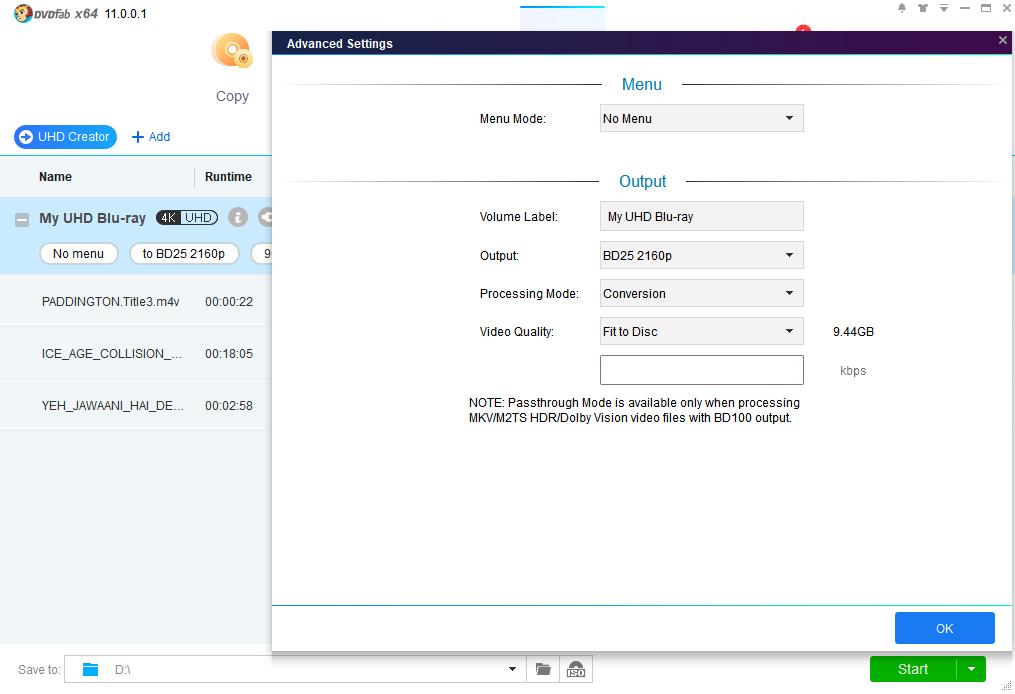The width and height of the screenshot is (1015, 694).
Task: Click the blue folder icon in Save to field
Action: 91,669
